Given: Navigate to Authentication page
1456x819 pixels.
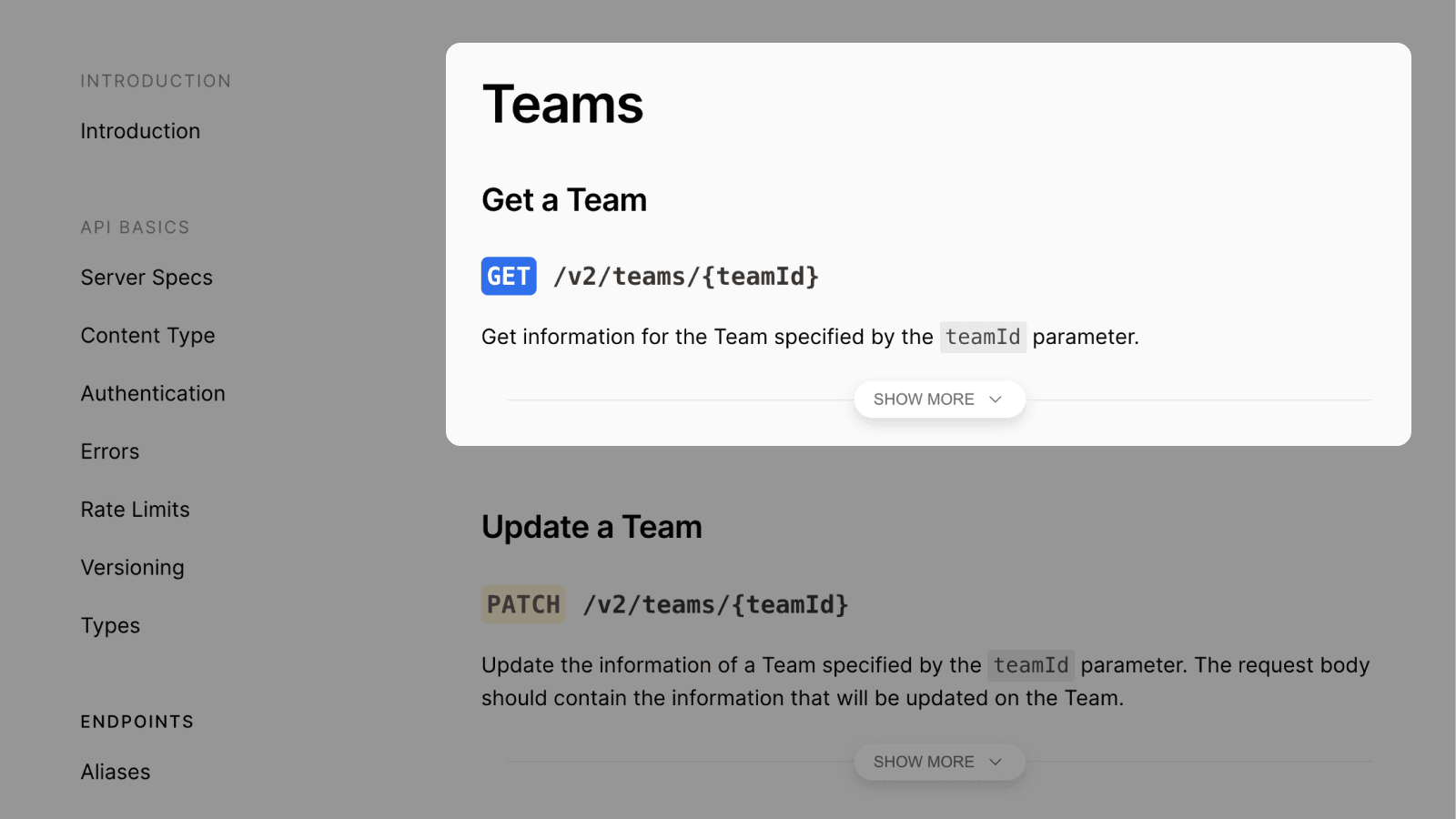Looking at the screenshot, I should (153, 394).
